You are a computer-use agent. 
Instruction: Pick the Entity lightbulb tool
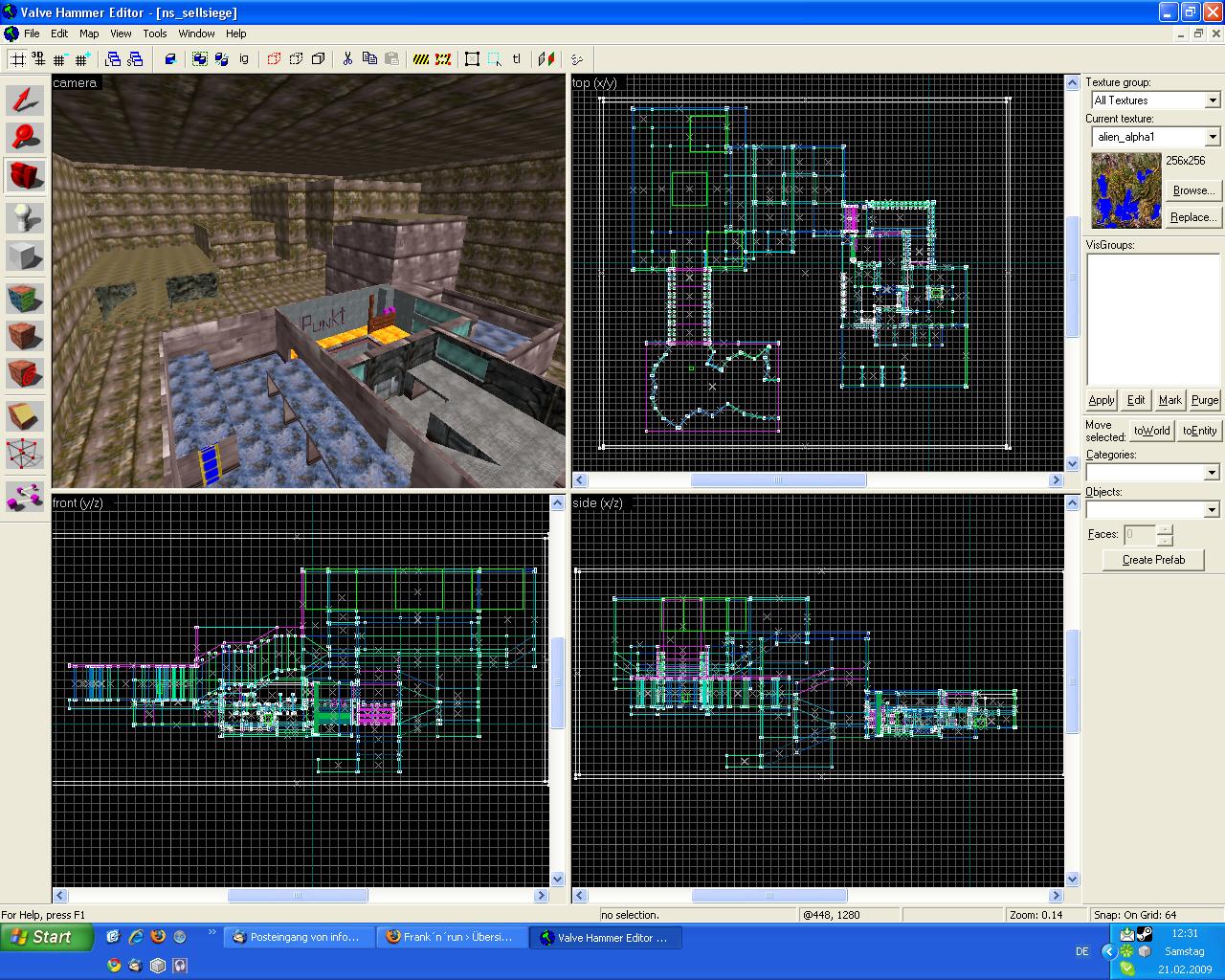pos(26,217)
